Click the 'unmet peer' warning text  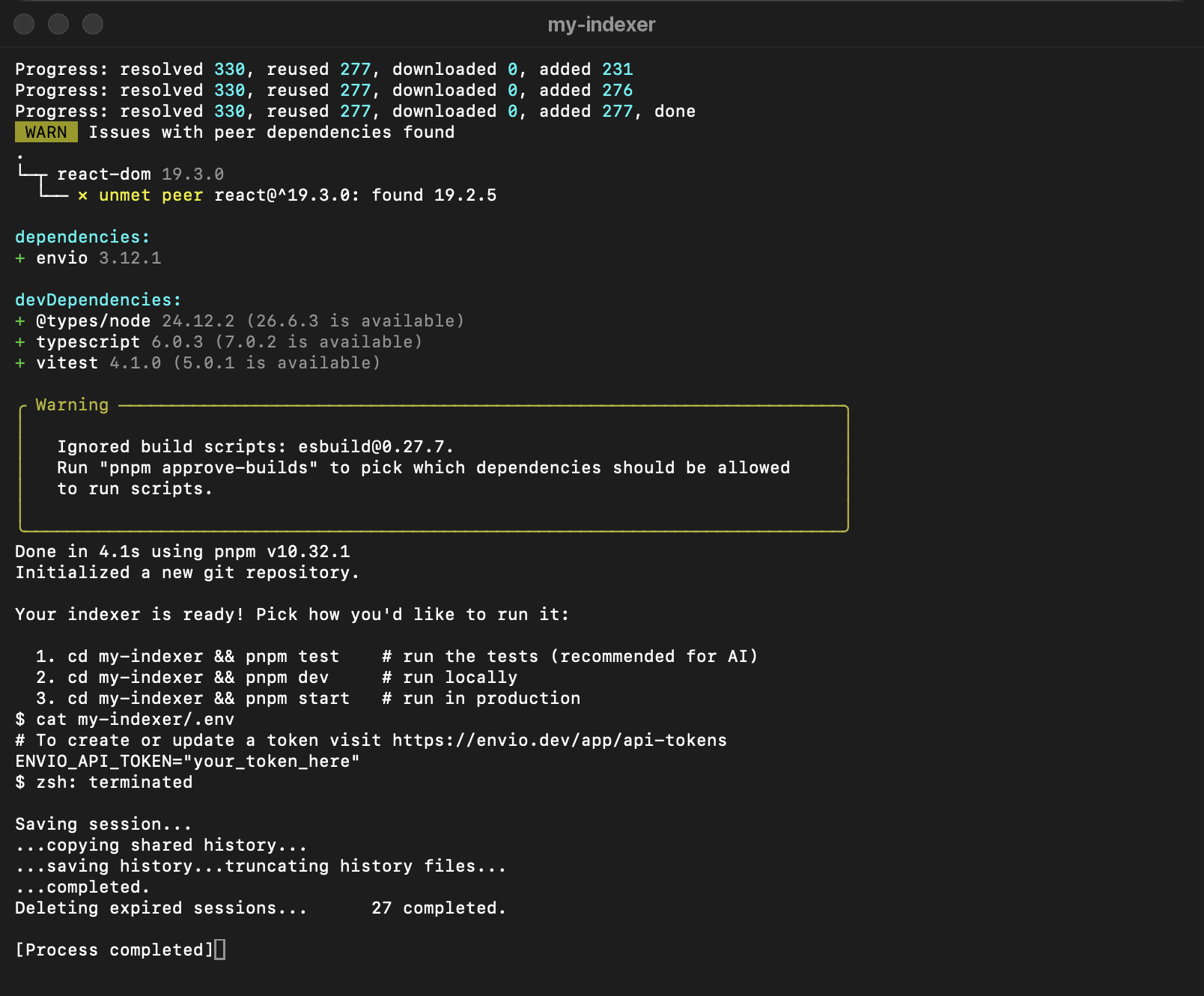coord(151,195)
